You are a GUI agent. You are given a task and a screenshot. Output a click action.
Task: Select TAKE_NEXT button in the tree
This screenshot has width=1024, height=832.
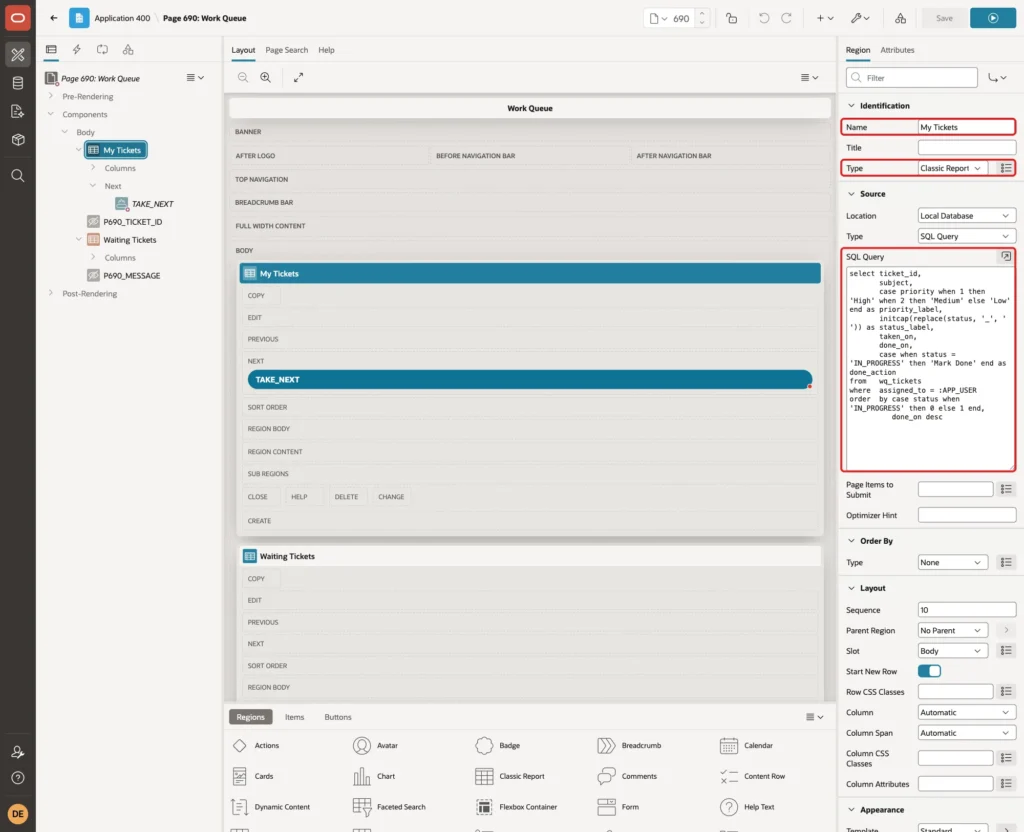[152, 204]
